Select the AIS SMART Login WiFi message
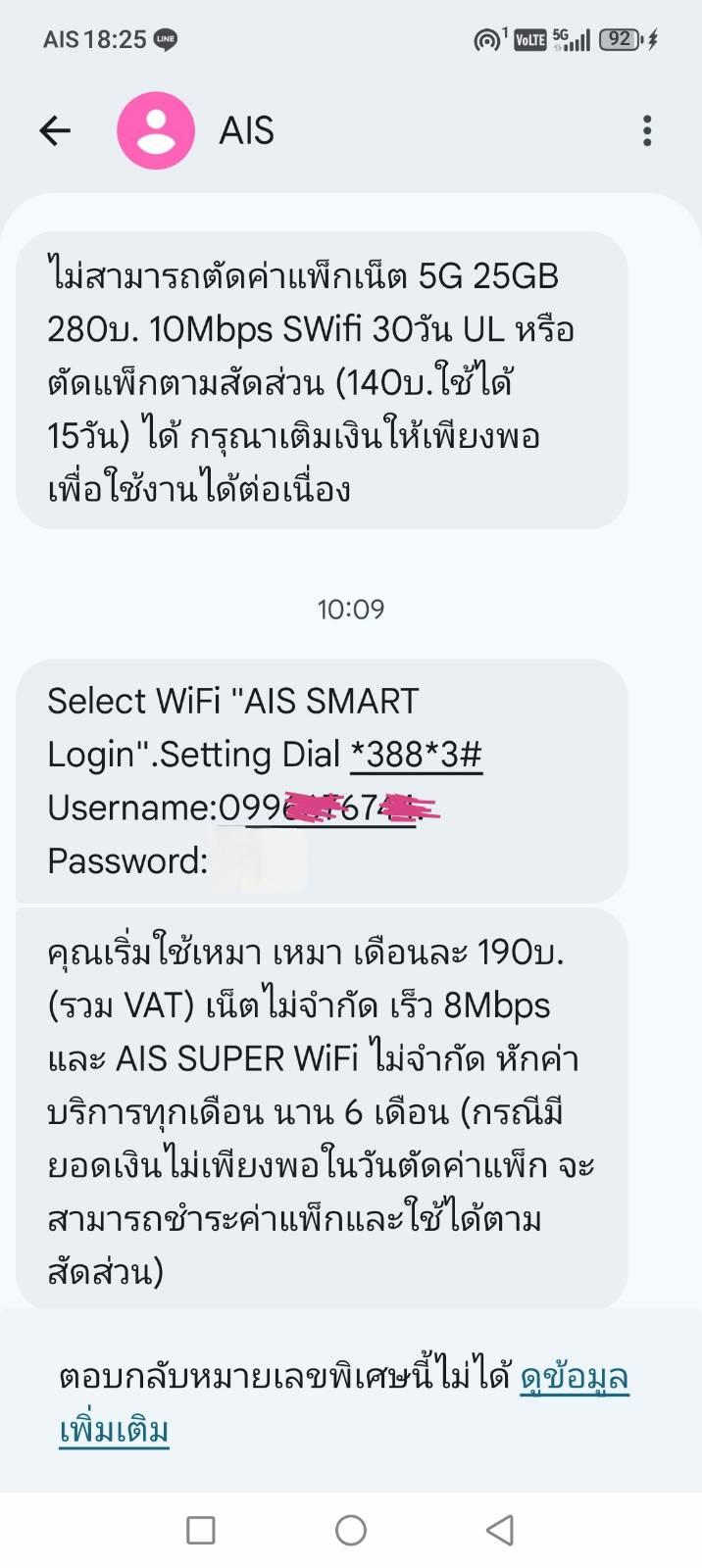Viewport: 702px width, 1568px height. pos(322,781)
